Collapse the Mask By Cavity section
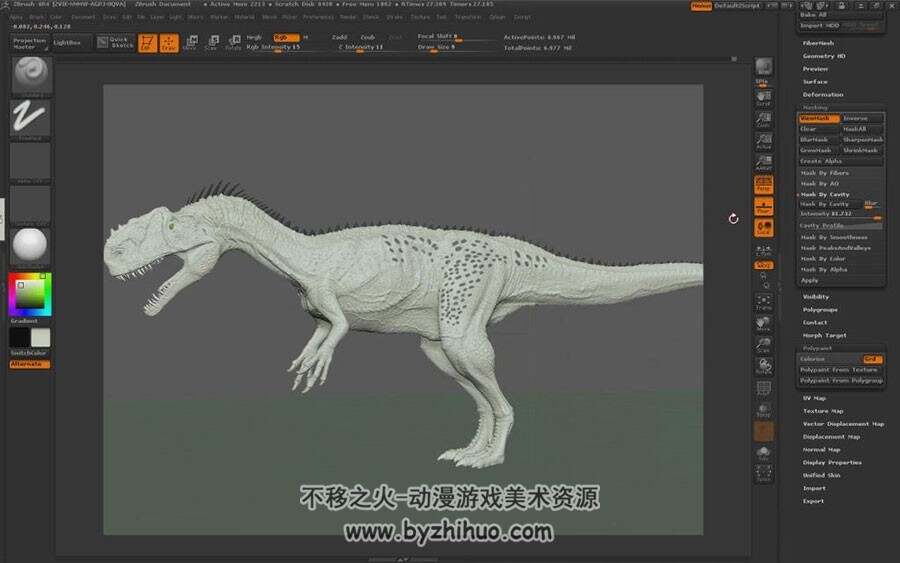Screen dimensions: 900x563 (825, 195)
